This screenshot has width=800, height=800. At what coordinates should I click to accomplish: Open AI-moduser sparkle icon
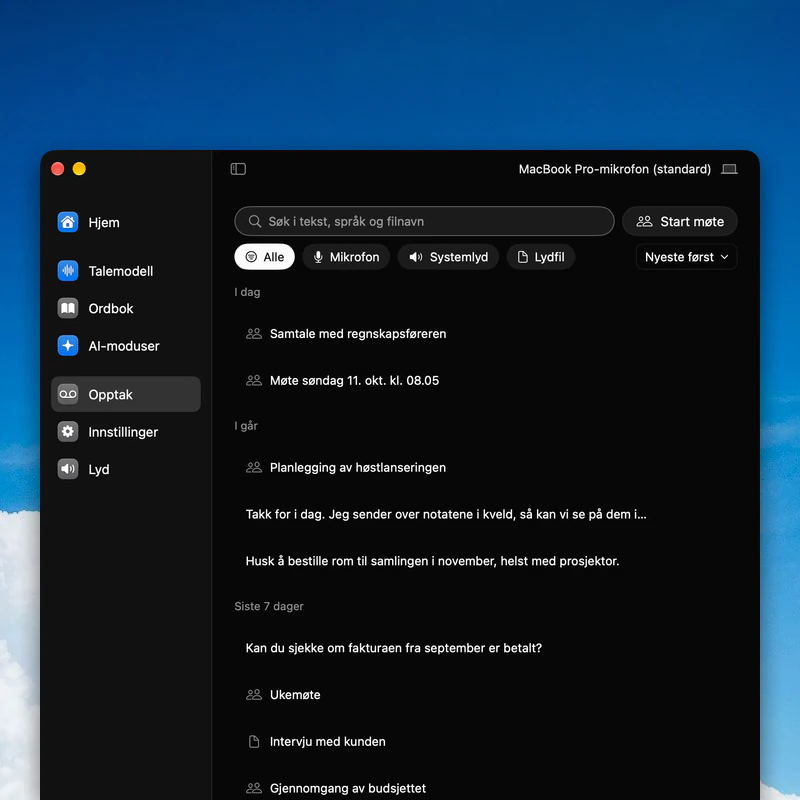(68, 345)
